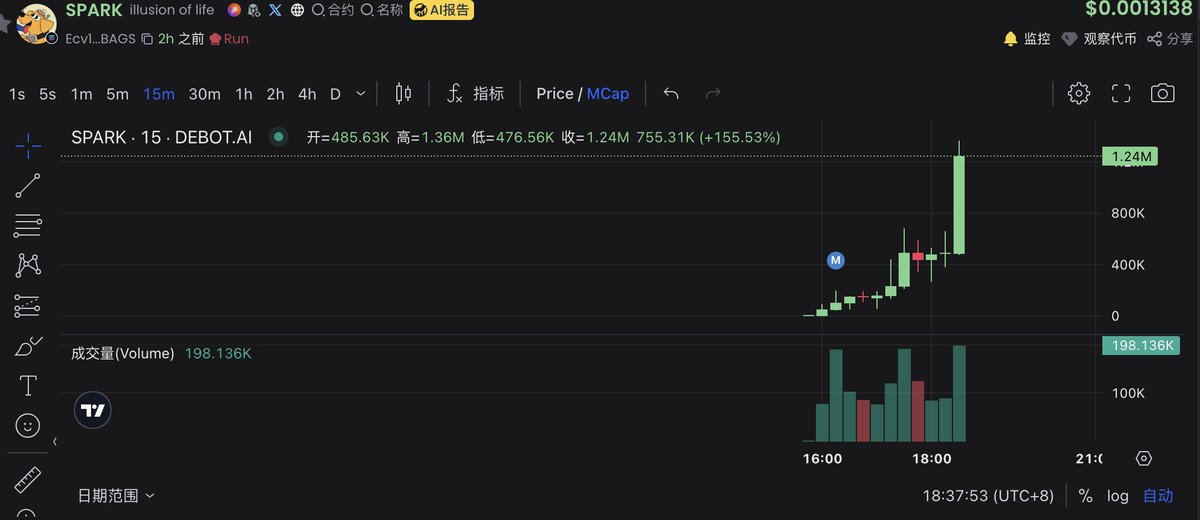Open the AI报告 report button
Screen dimensions: 1200x520
[442, 10]
